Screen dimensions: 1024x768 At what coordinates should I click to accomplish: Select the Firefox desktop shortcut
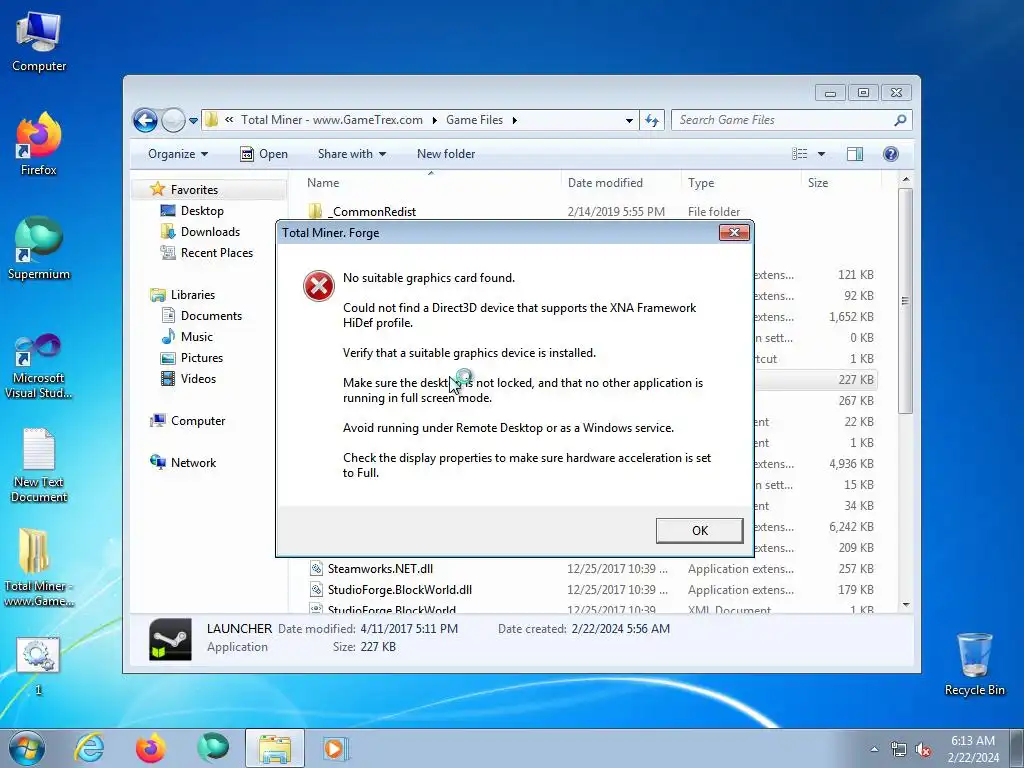(39, 144)
